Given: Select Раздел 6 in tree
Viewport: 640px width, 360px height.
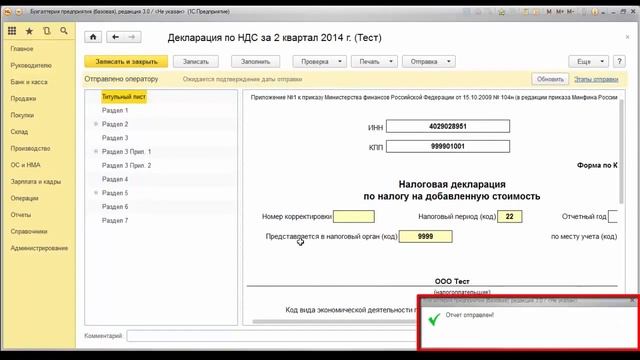Looking at the screenshot, I should point(115,207).
